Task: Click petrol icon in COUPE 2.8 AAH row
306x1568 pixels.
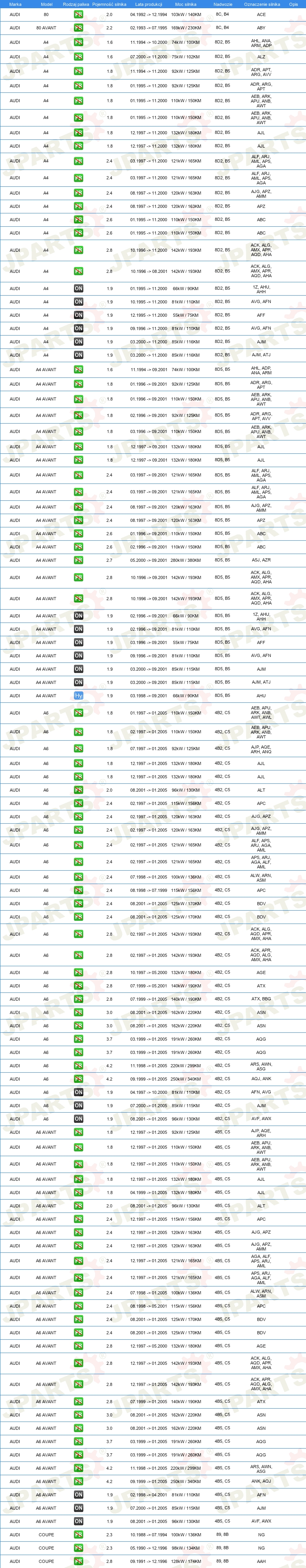Action: 79,1562
